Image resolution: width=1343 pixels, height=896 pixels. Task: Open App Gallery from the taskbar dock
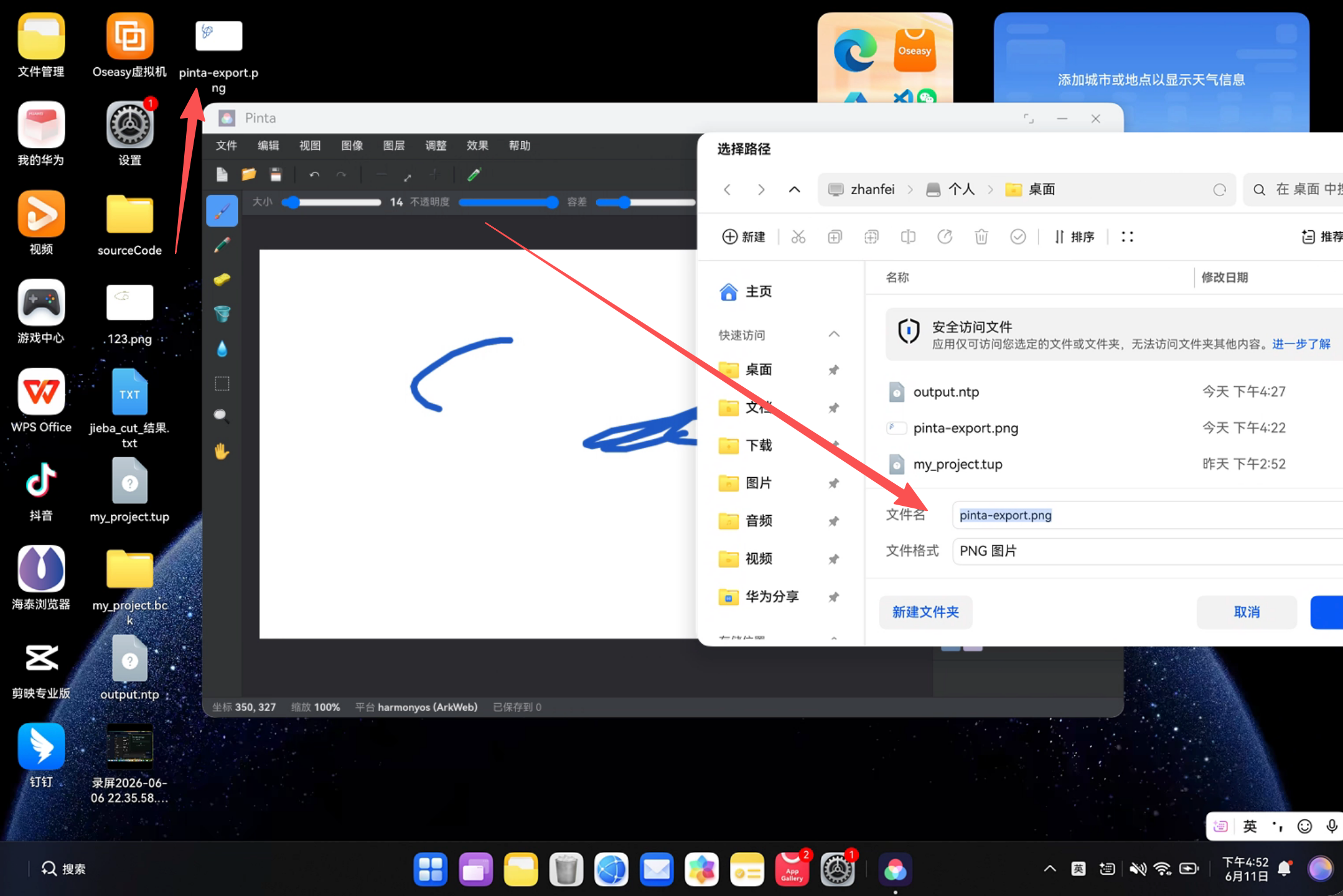point(792,869)
